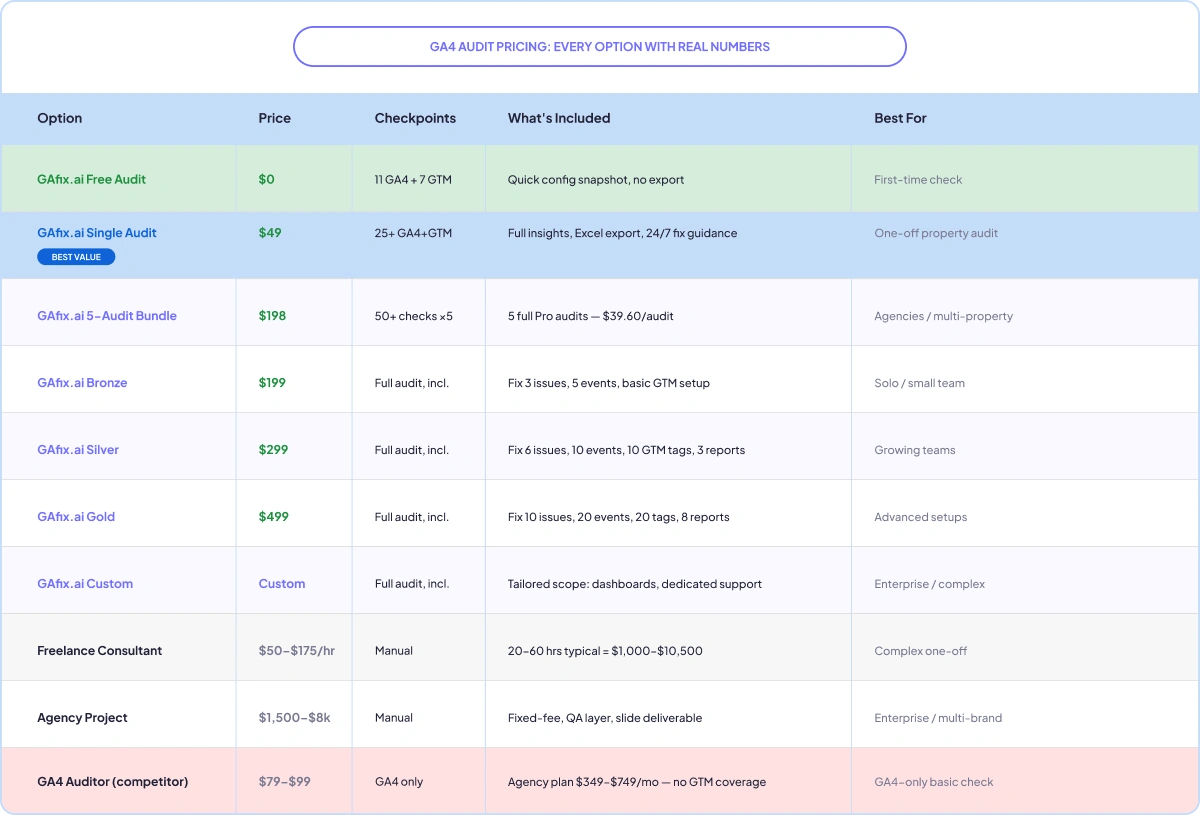Image resolution: width=1200 pixels, height=815 pixels.
Task: Click Tailored scope: dashboards, dedicated support
Action: pos(635,584)
